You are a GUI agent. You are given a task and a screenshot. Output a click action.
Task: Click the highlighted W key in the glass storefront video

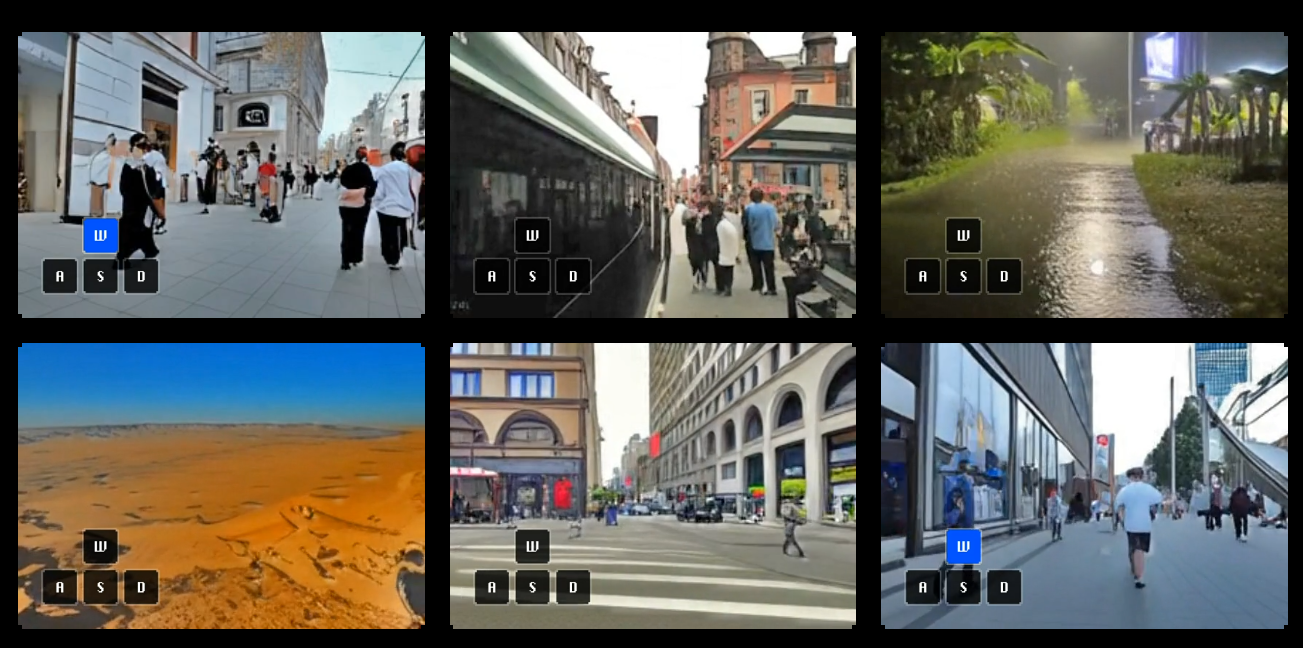pyautogui.click(x=963, y=547)
